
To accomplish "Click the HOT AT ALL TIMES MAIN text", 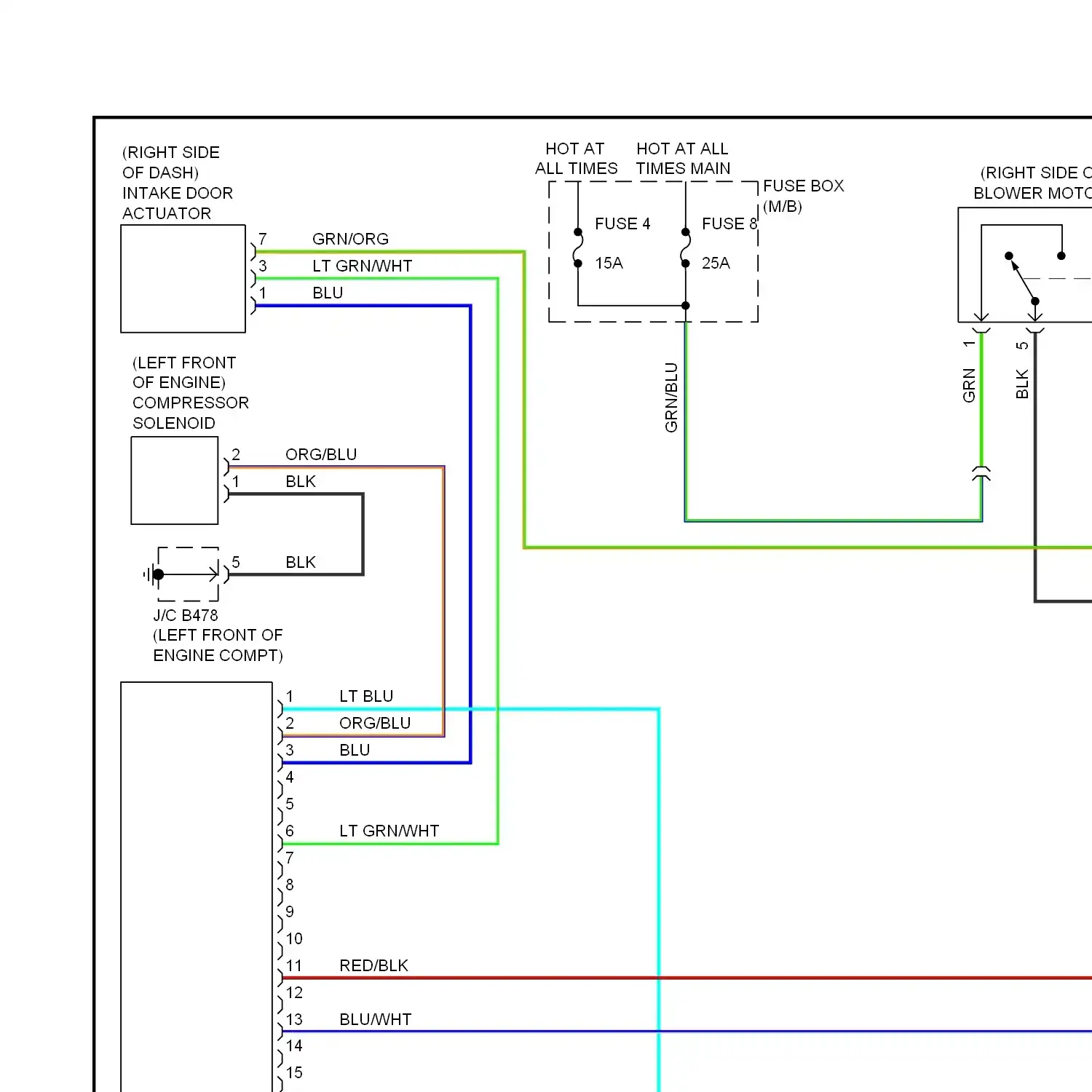I will click(683, 159).
